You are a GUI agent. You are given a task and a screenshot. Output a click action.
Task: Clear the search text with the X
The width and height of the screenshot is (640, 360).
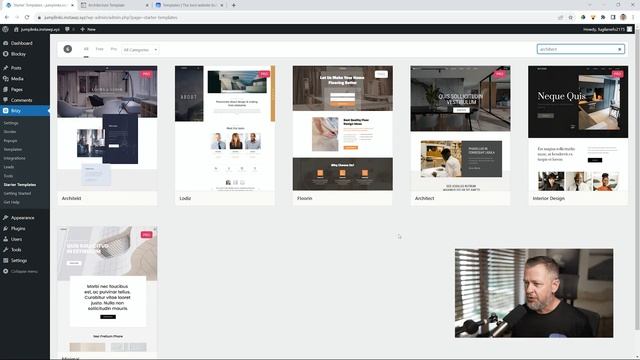point(620,49)
